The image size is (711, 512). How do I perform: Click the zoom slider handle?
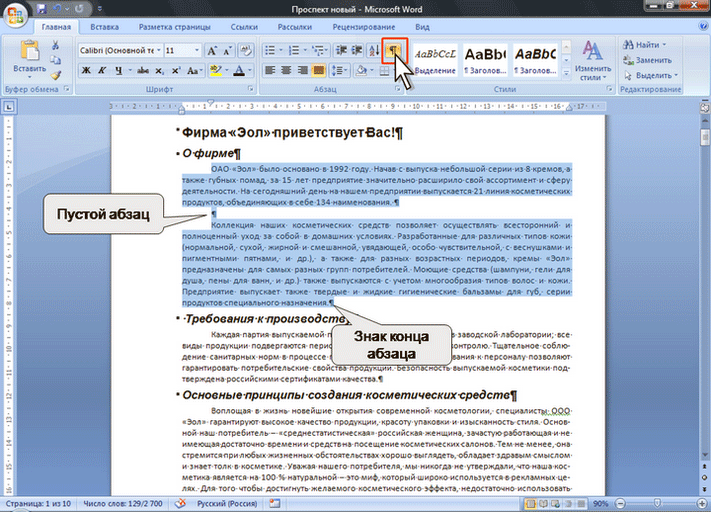657,503
